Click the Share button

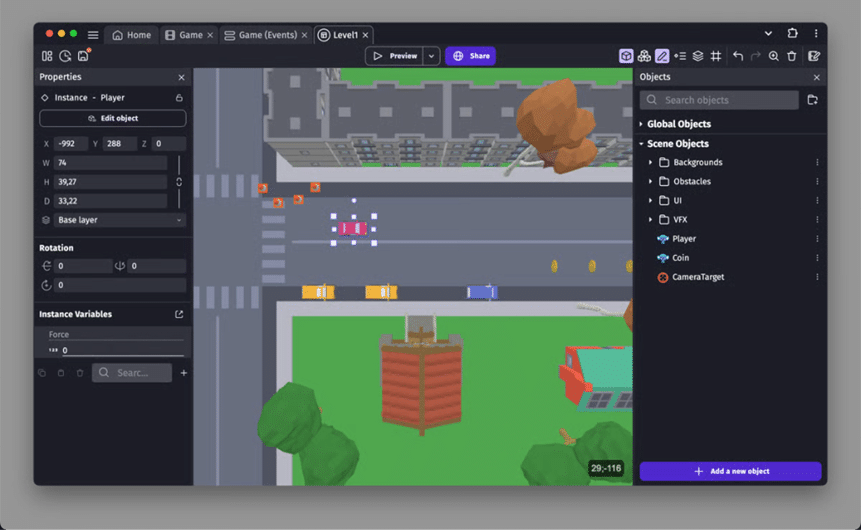coord(471,56)
